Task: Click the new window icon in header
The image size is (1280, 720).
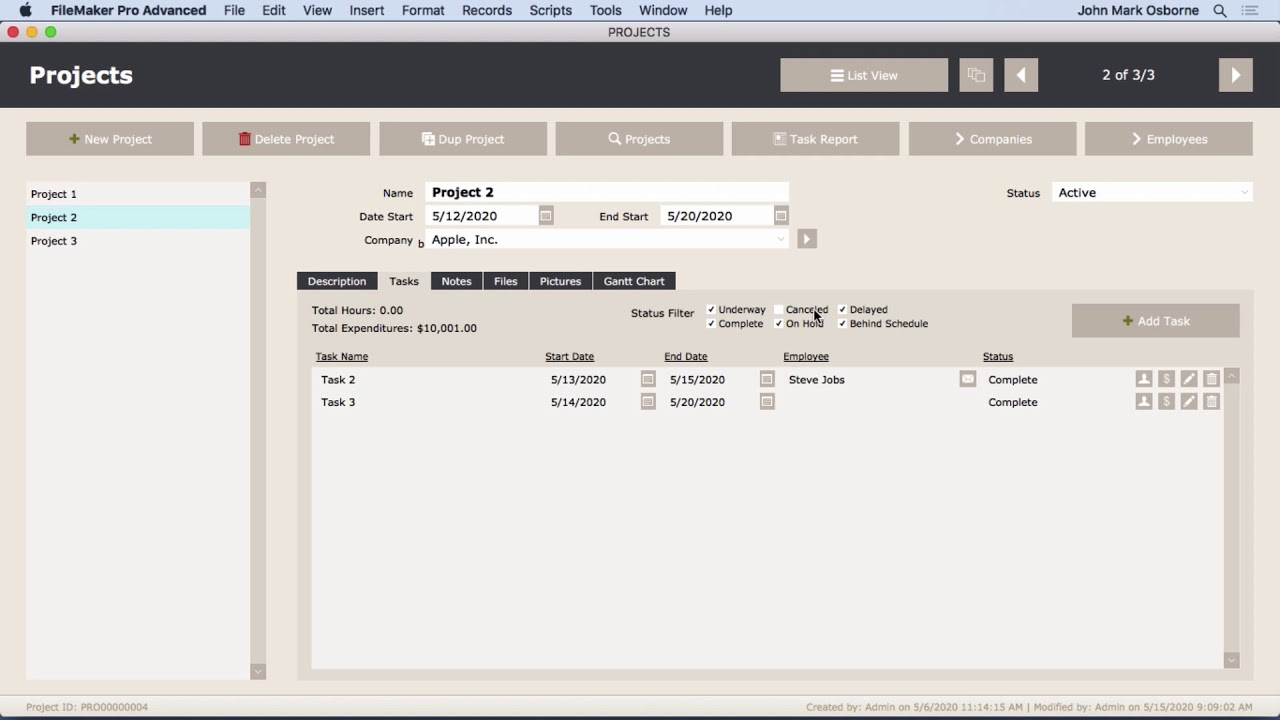Action: tap(976, 75)
